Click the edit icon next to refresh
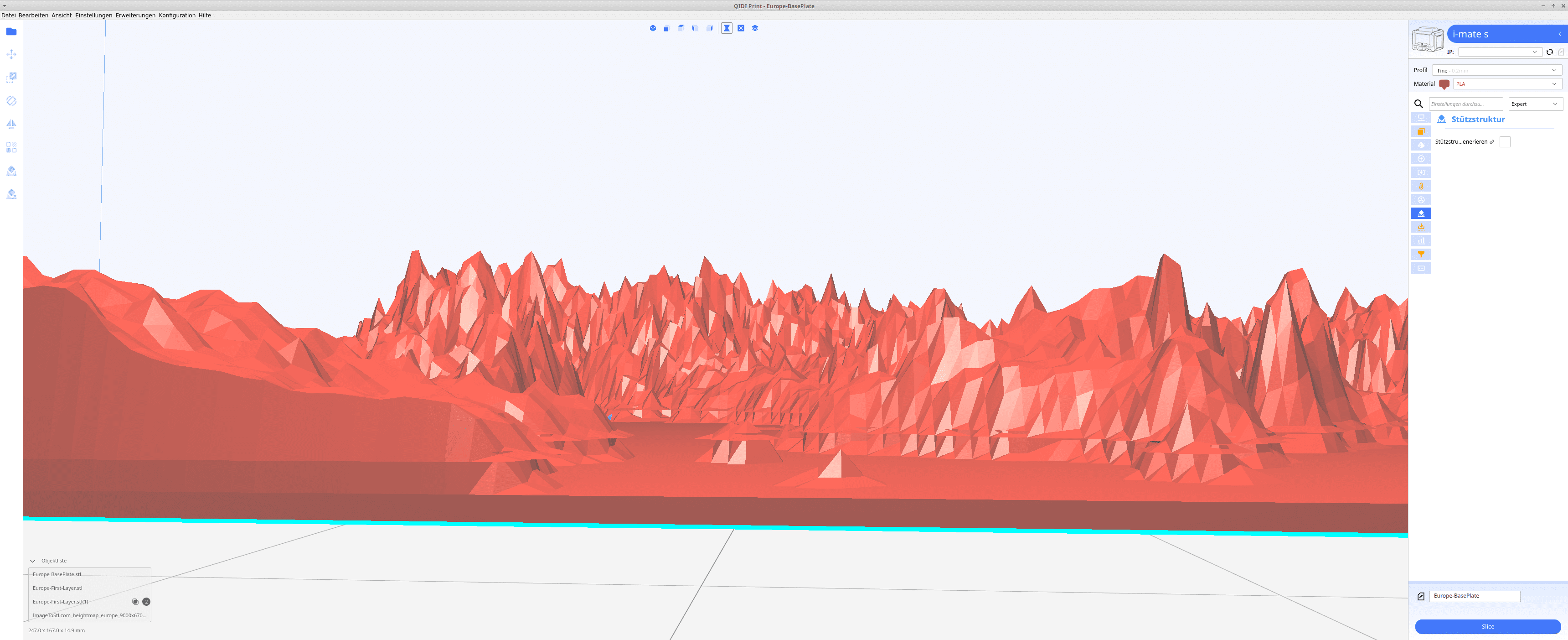 click(1561, 52)
